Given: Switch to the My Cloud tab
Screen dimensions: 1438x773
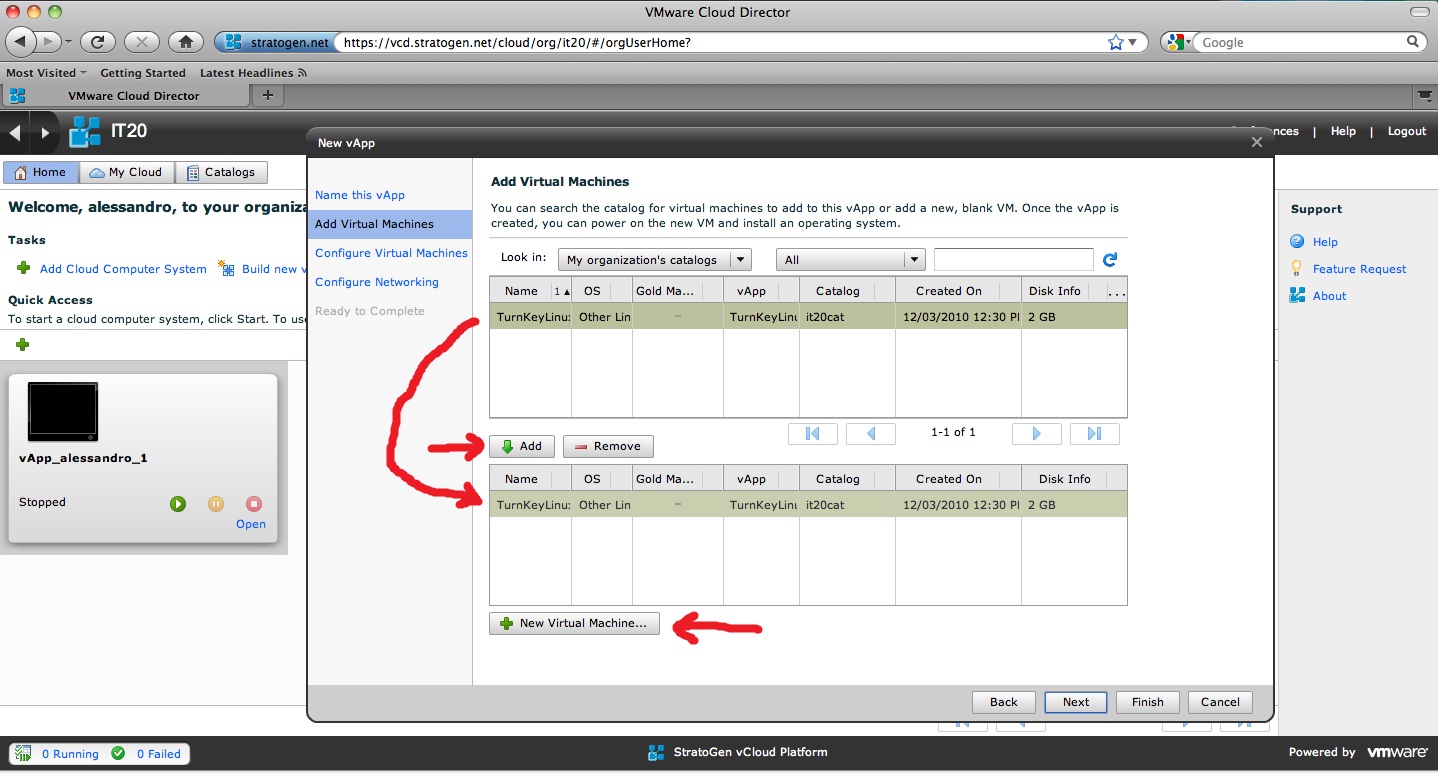Looking at the screenshot, I should [126, 172].
